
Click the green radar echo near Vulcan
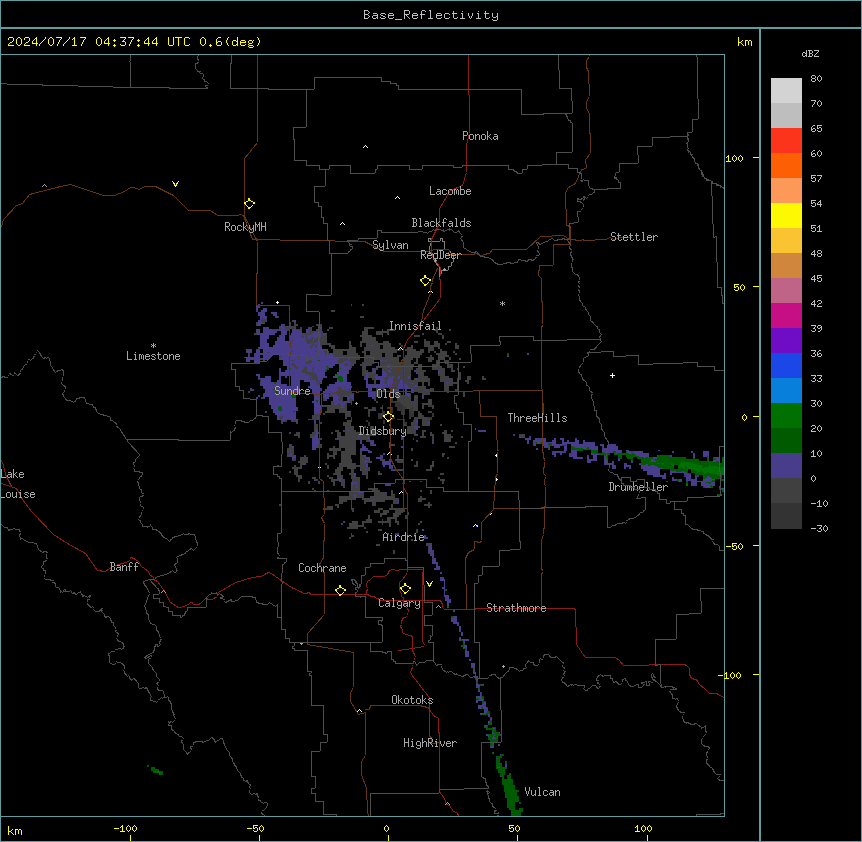[x=509, y=786]
